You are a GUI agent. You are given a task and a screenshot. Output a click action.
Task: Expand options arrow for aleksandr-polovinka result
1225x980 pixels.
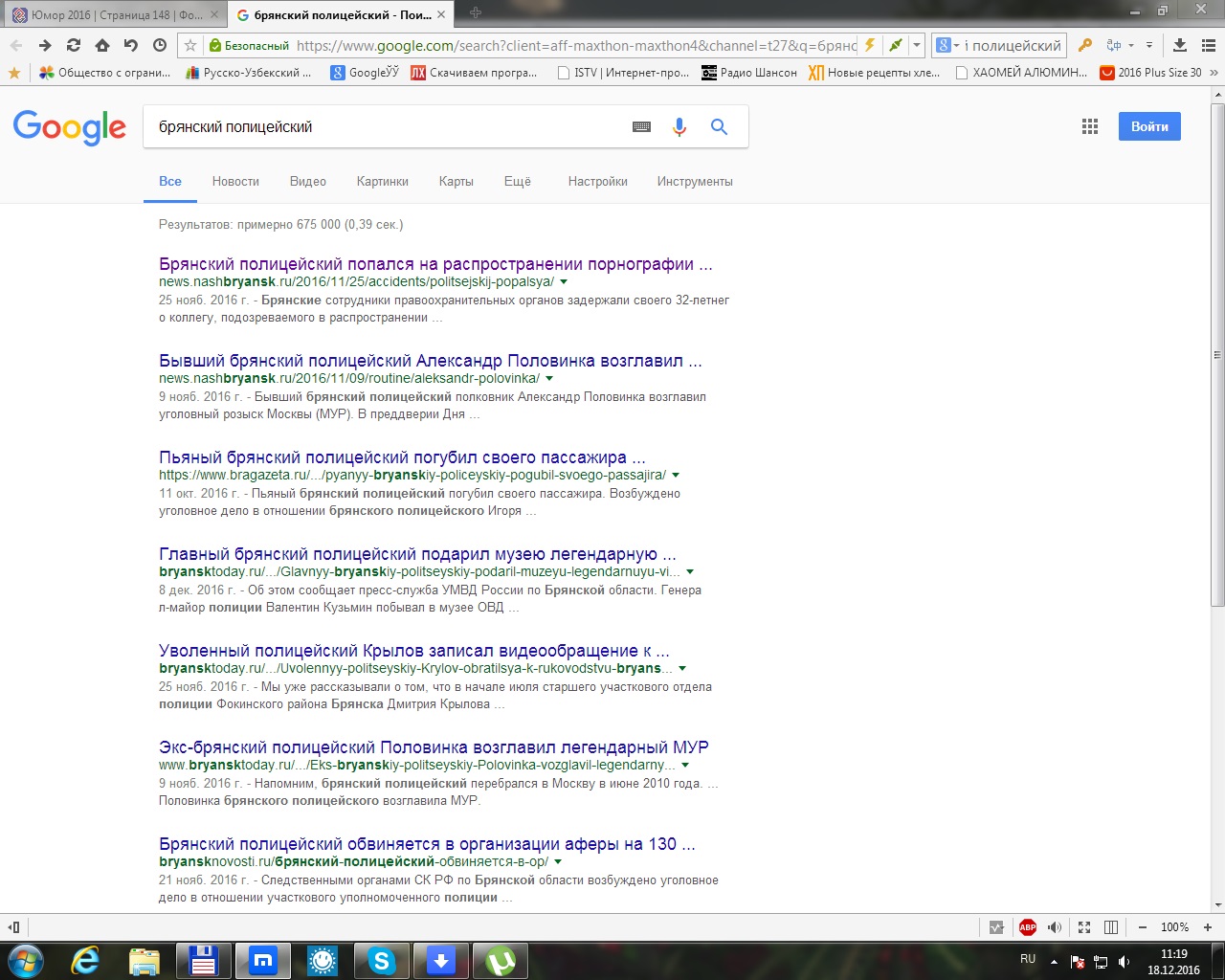tap(549, 379)
